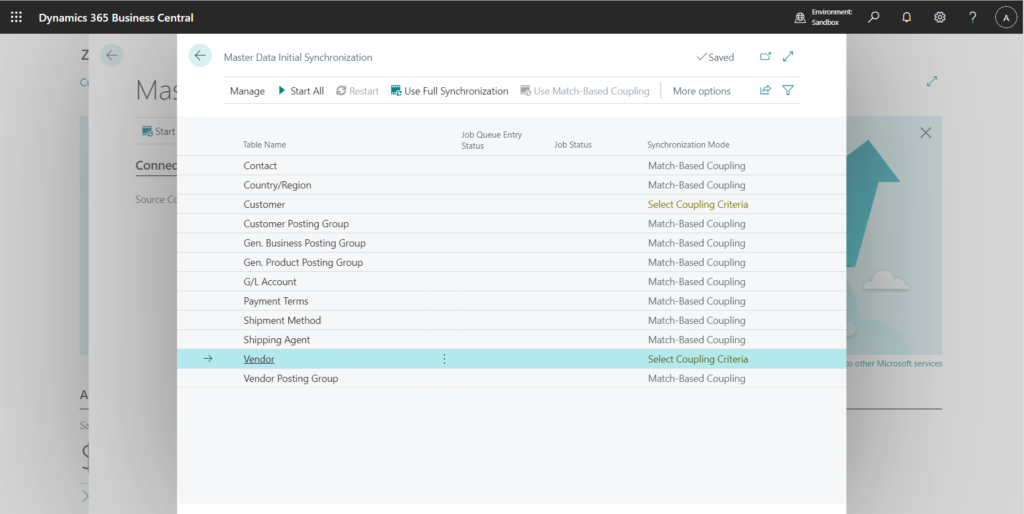Click Job Status column header
This screenshot has height=514, width=1024.
click(573, 144)
